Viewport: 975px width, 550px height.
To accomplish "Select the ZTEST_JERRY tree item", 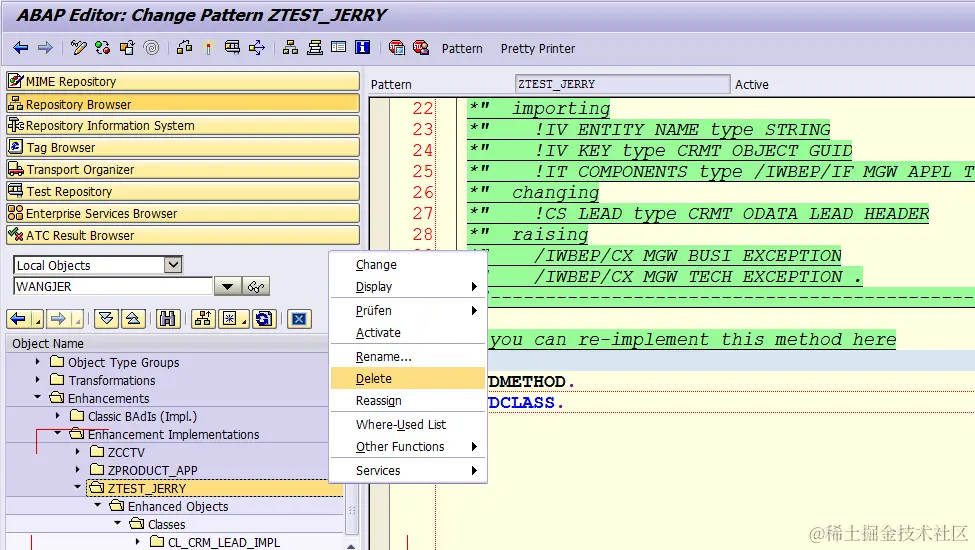I will pyautogui.click(x=147, y=488).
